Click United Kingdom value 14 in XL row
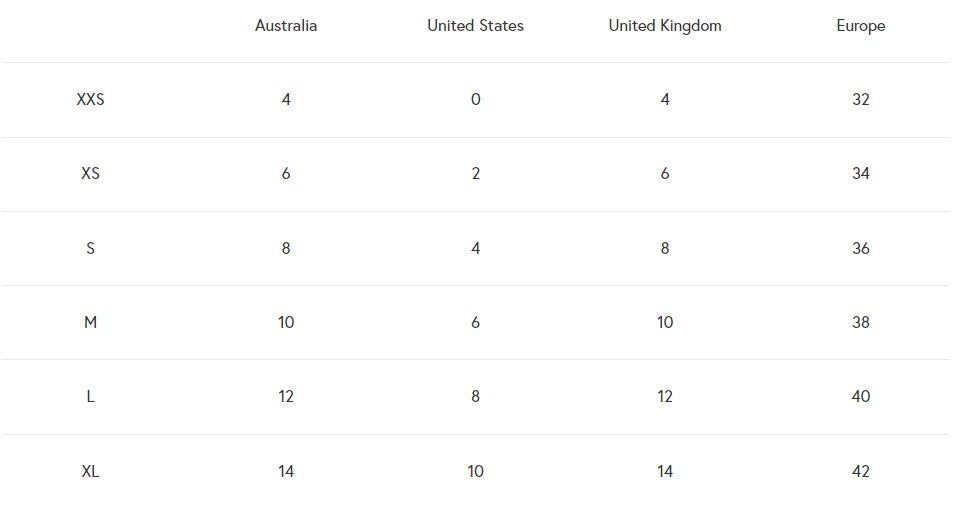966x505 pixels. pyautogui.click(x=665, y=471)
